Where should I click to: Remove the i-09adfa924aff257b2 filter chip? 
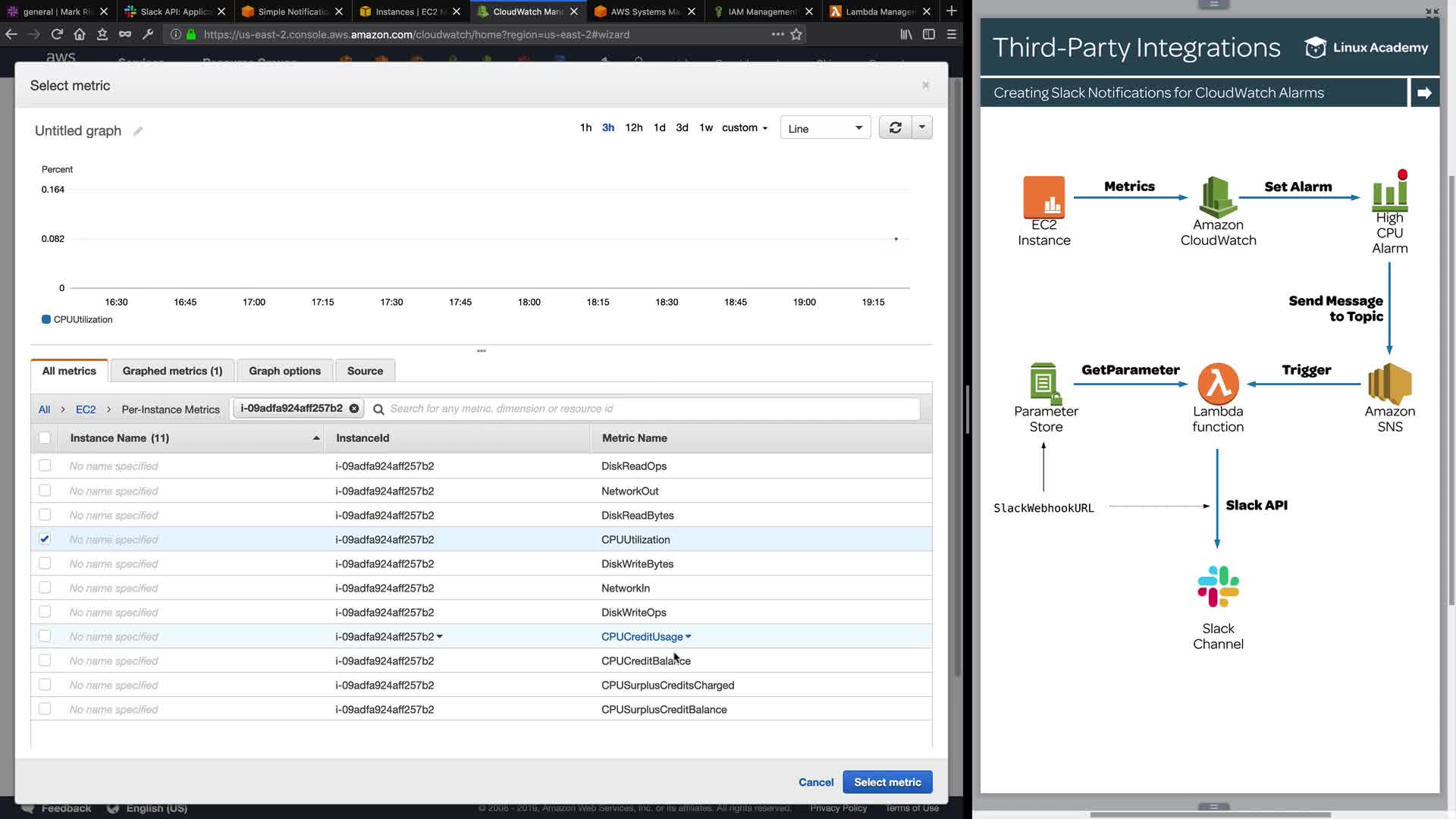pos(354,409)
